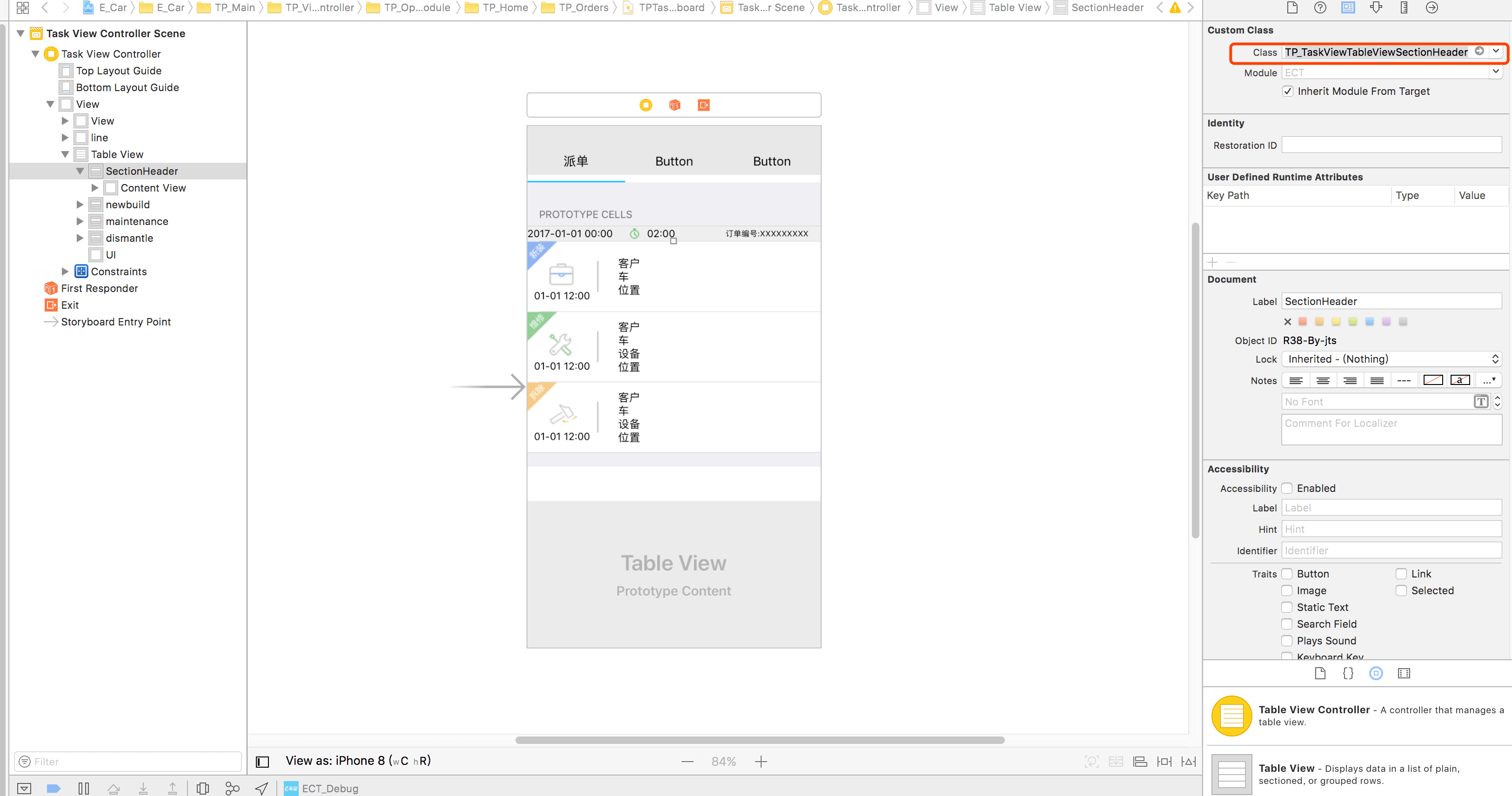Viewport: 1512px width, 796px height.
Task: Click the Align constraints tool
Action: tap(1139, 761)
